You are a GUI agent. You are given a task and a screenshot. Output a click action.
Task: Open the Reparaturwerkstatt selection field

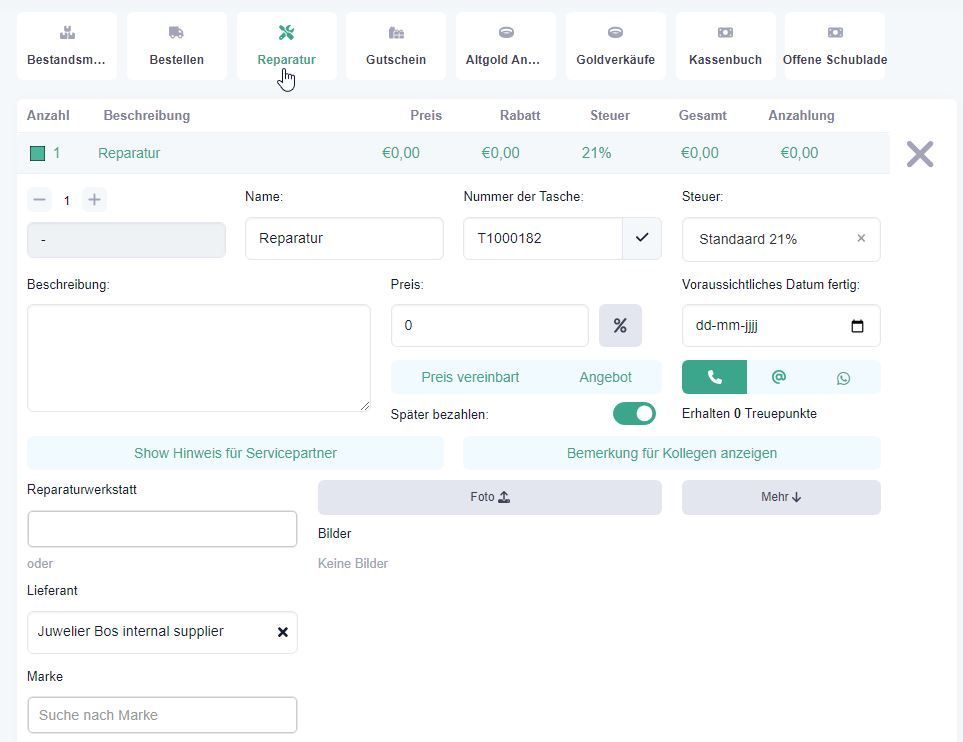click(x=162, y=529)
